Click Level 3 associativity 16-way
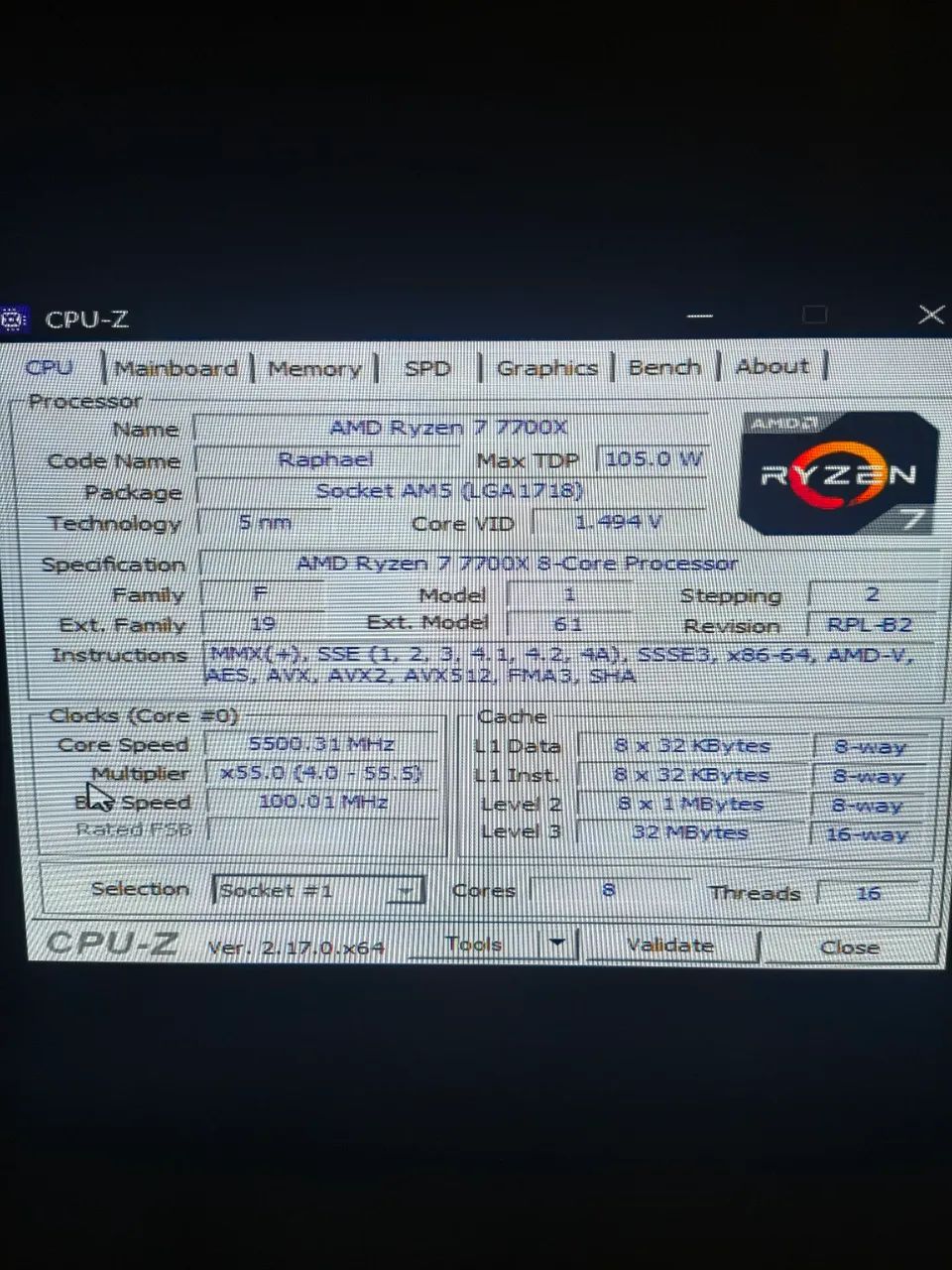Viewport: 952px width, 1270px height. pos(867,834)
